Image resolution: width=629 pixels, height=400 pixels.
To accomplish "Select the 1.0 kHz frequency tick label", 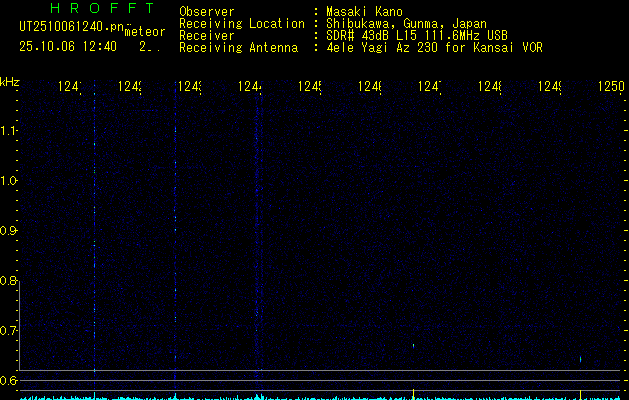I will point(10,181).
